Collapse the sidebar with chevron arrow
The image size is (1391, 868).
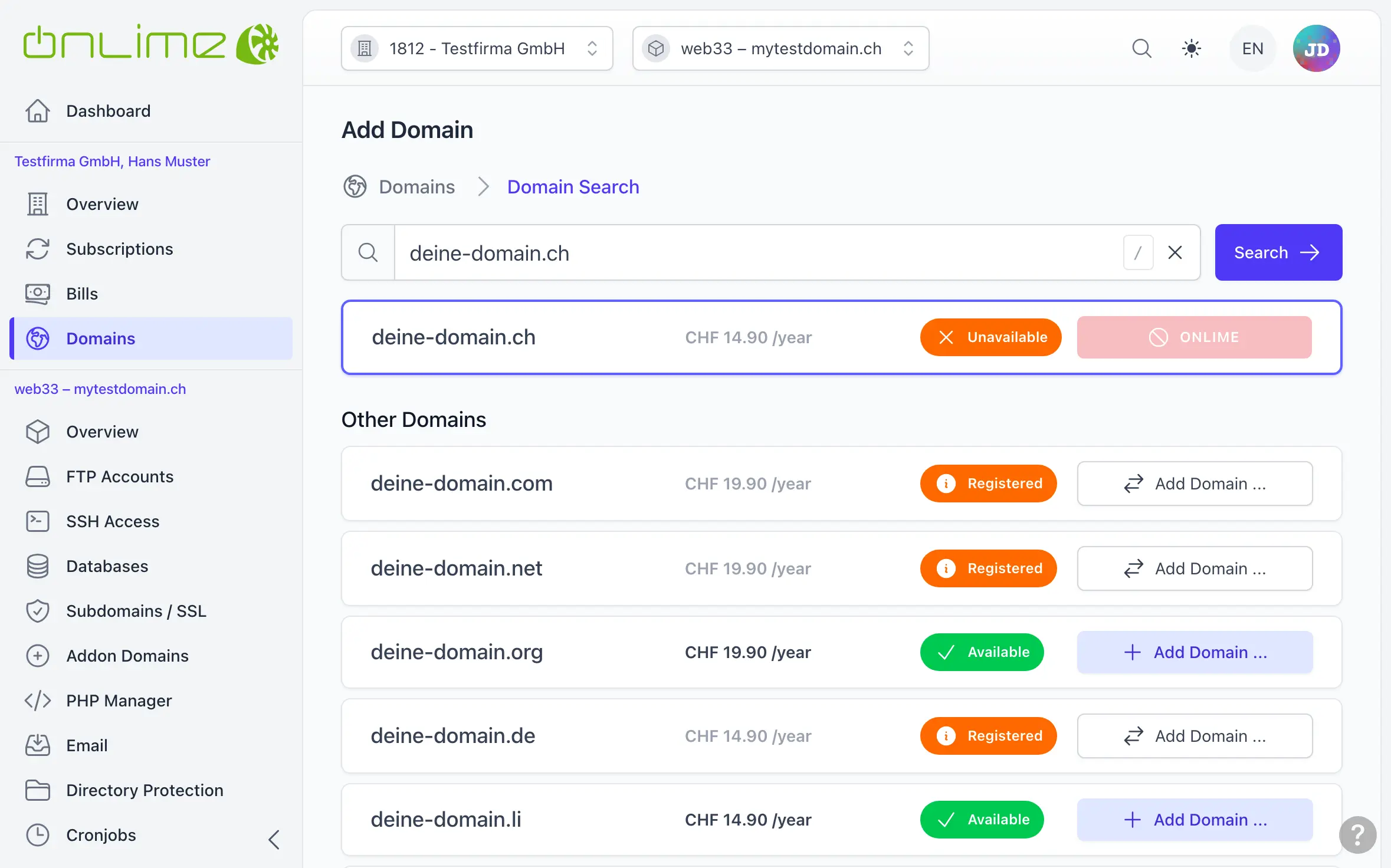274,839
